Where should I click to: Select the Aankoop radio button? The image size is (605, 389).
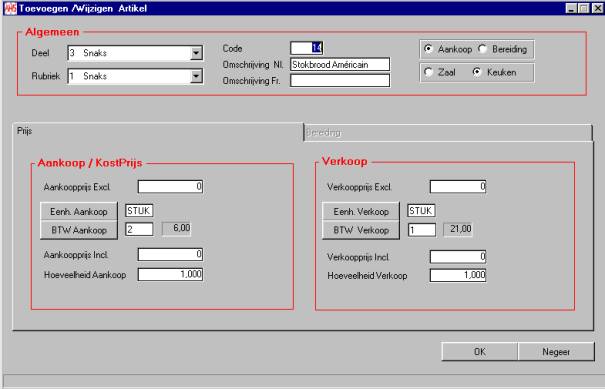[428, 49]
